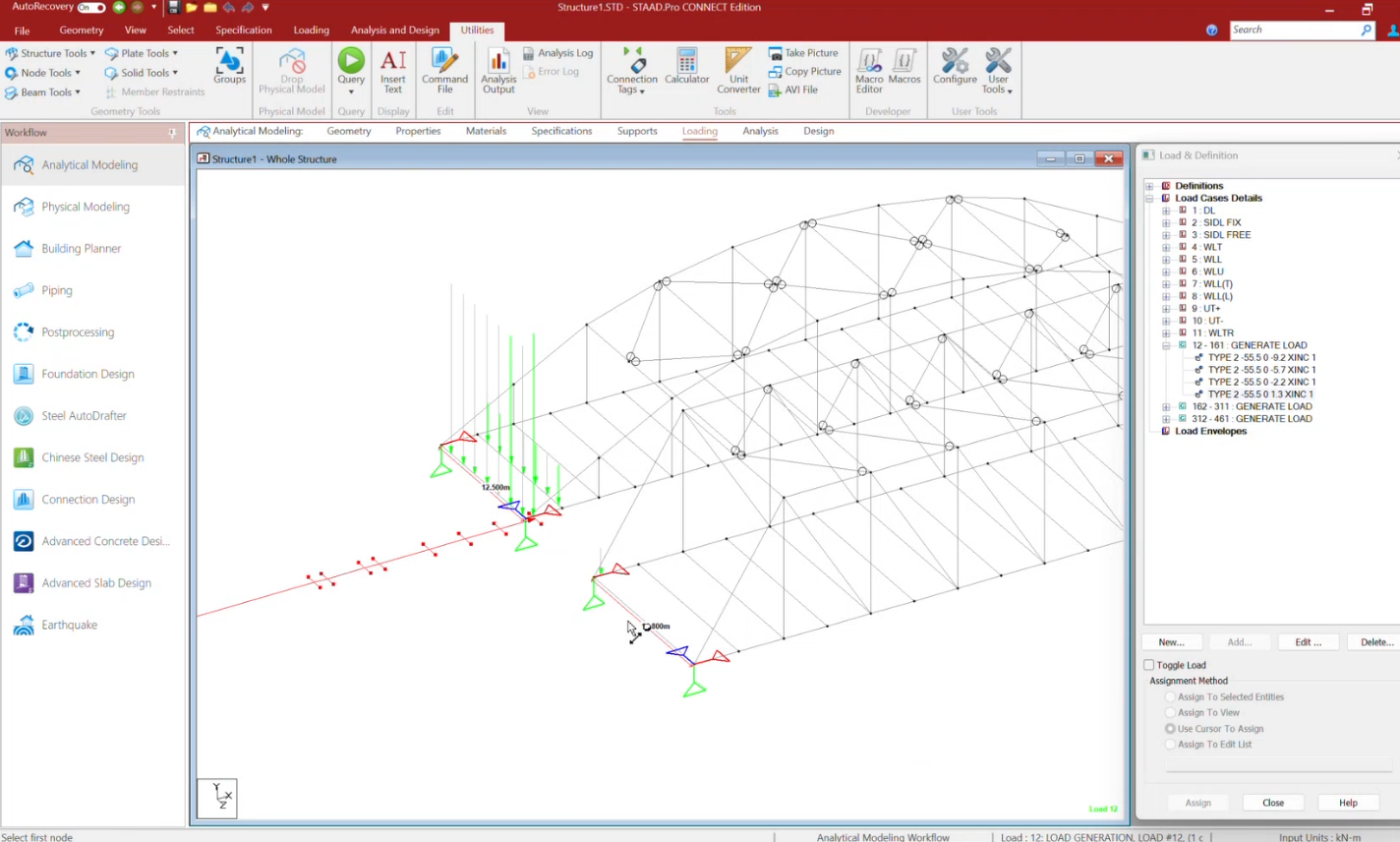Open the File menu
Viewport: 1400px width, 842px height.
pyautogui.click(x=22, y=30)
